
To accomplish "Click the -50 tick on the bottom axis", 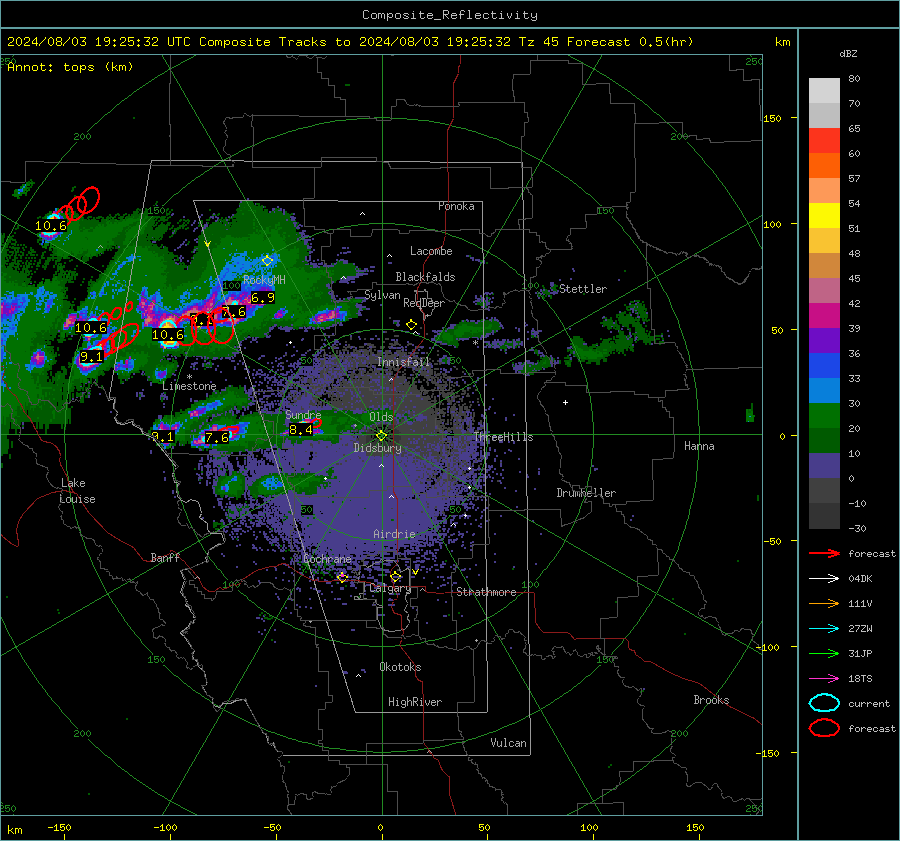I will [271, 827].
